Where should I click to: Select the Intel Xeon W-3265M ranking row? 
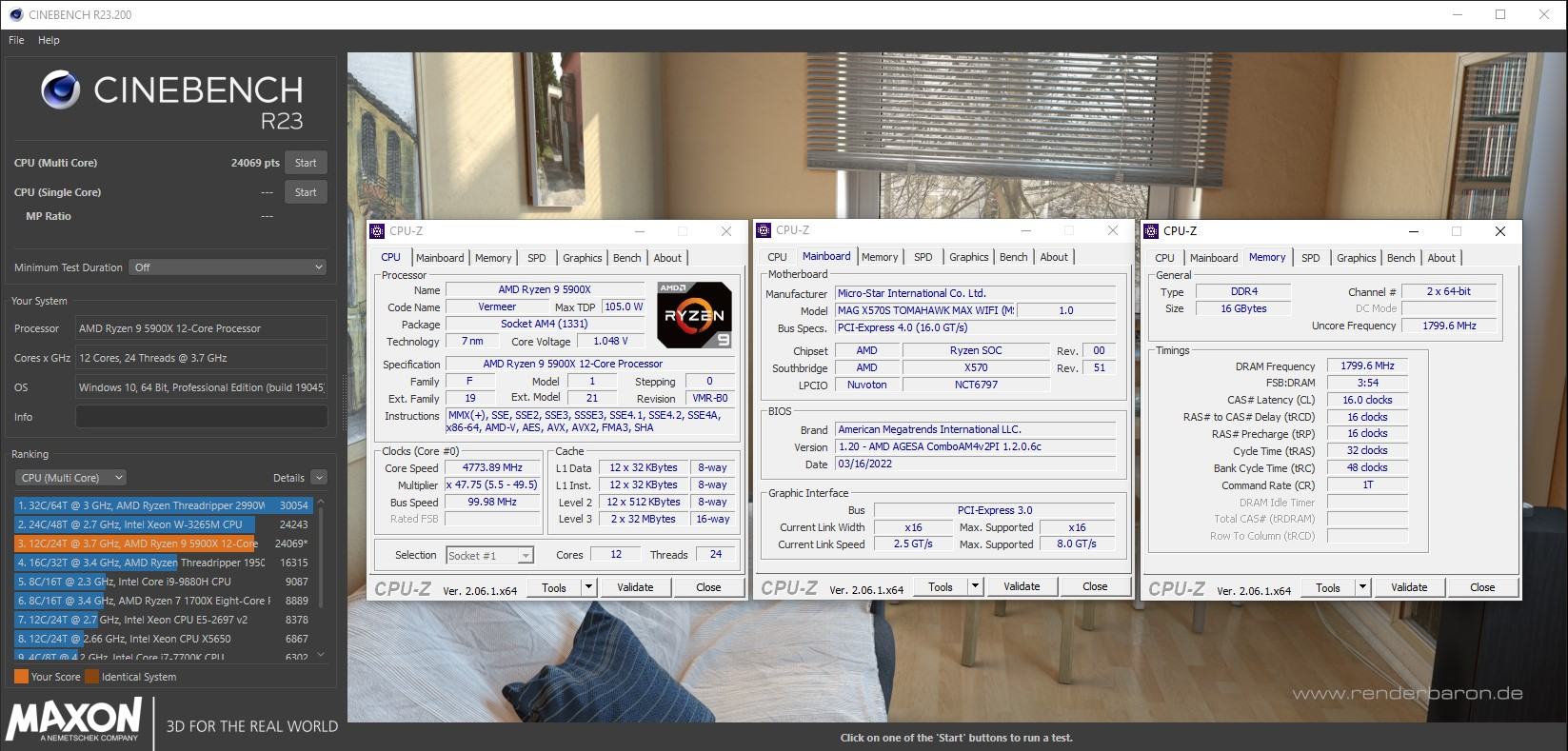(x=163, y=524)
